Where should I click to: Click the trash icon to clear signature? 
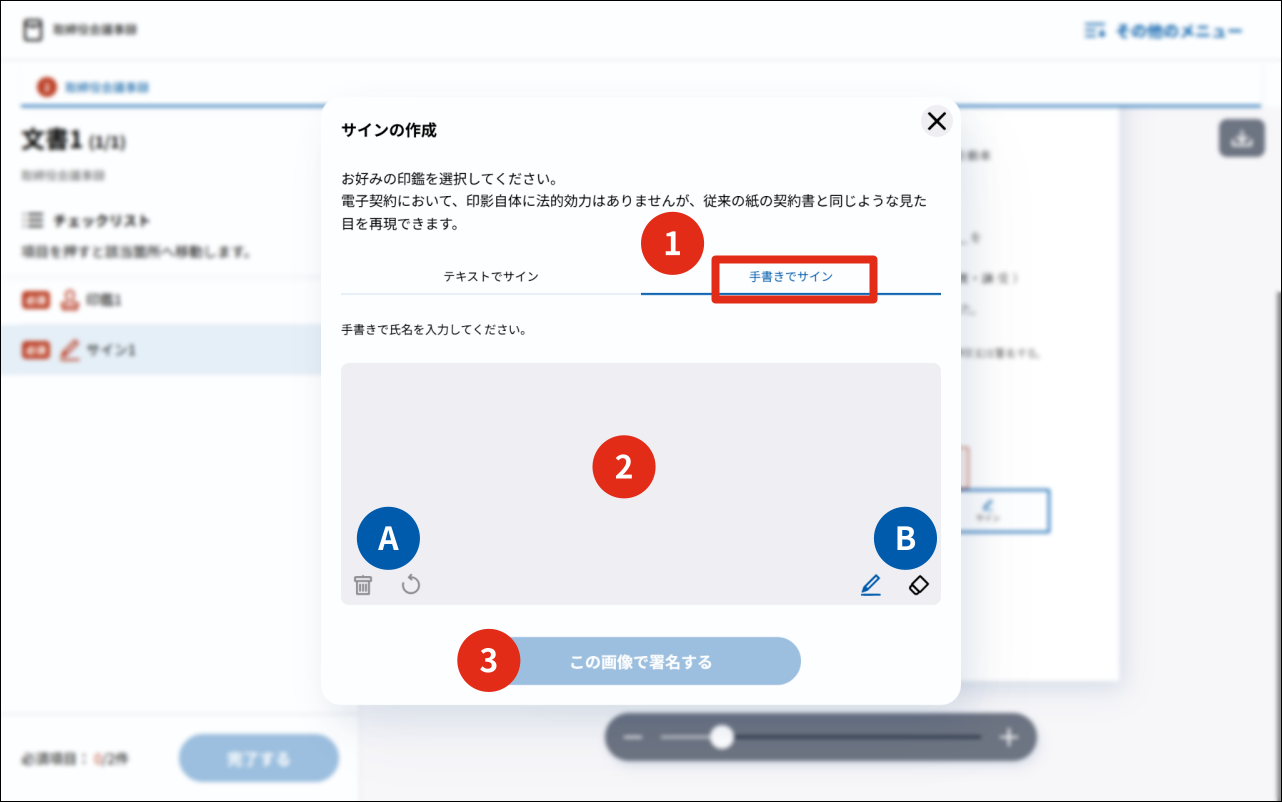(363, 586)
